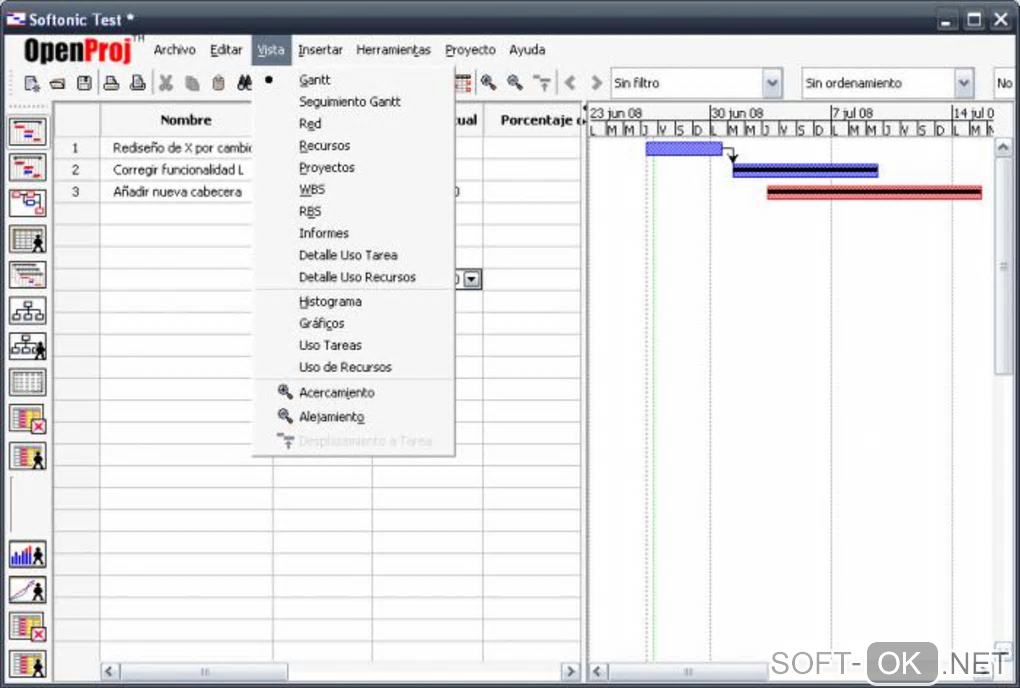This screenshot has width=1020, height=688.
Task: Choose Informes from Vista menu
Action: click(x=353, y=233)
